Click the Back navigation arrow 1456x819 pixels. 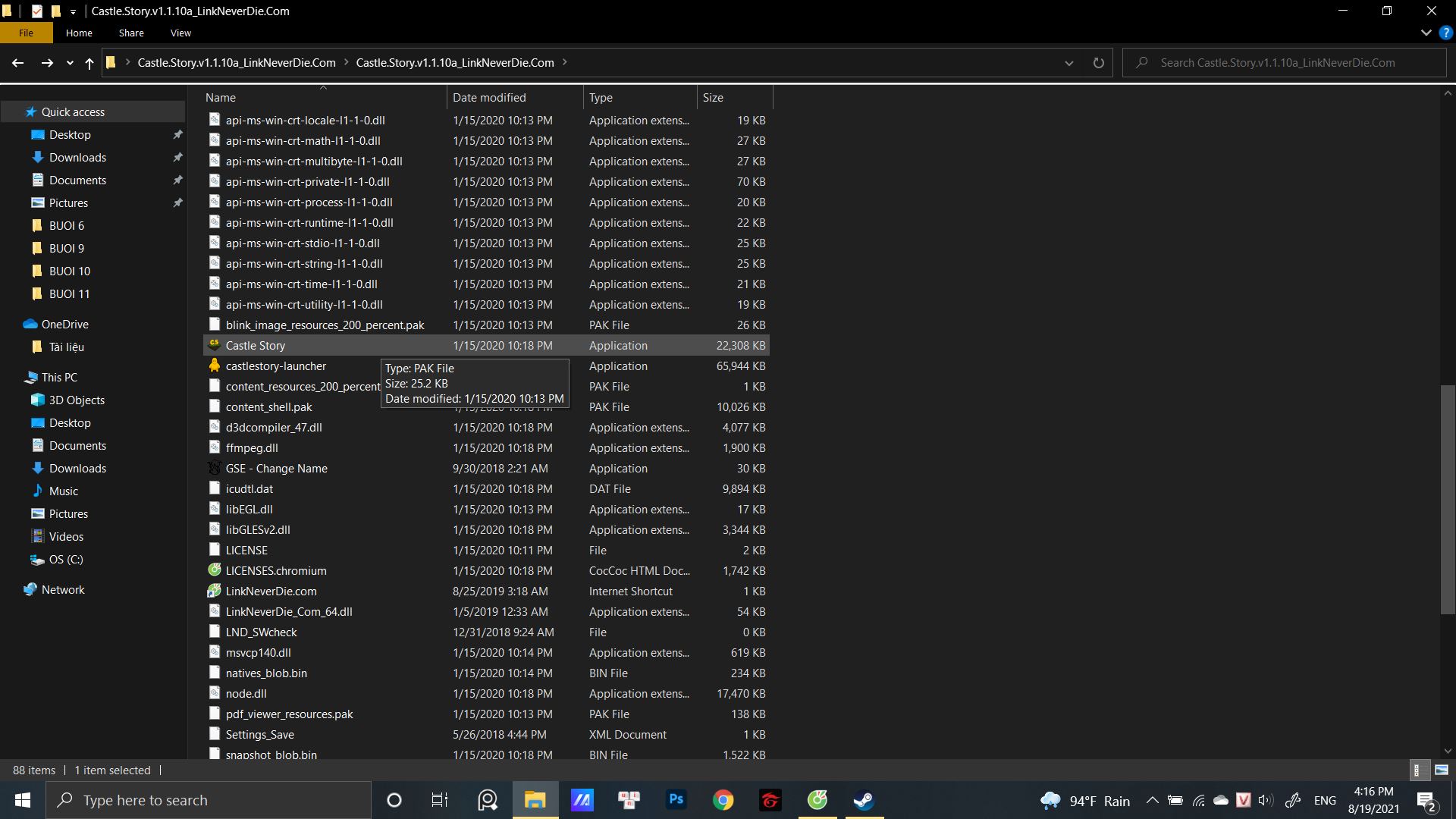coord(18,63)
